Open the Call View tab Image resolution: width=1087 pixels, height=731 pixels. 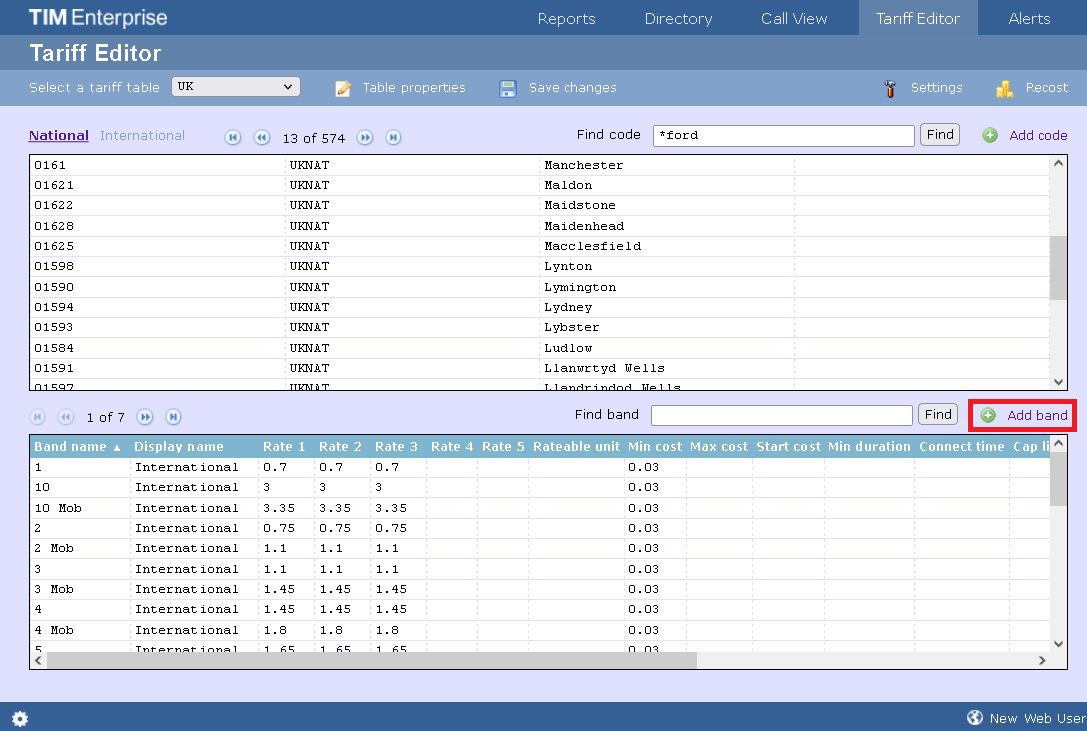click(x=794, y=18)
